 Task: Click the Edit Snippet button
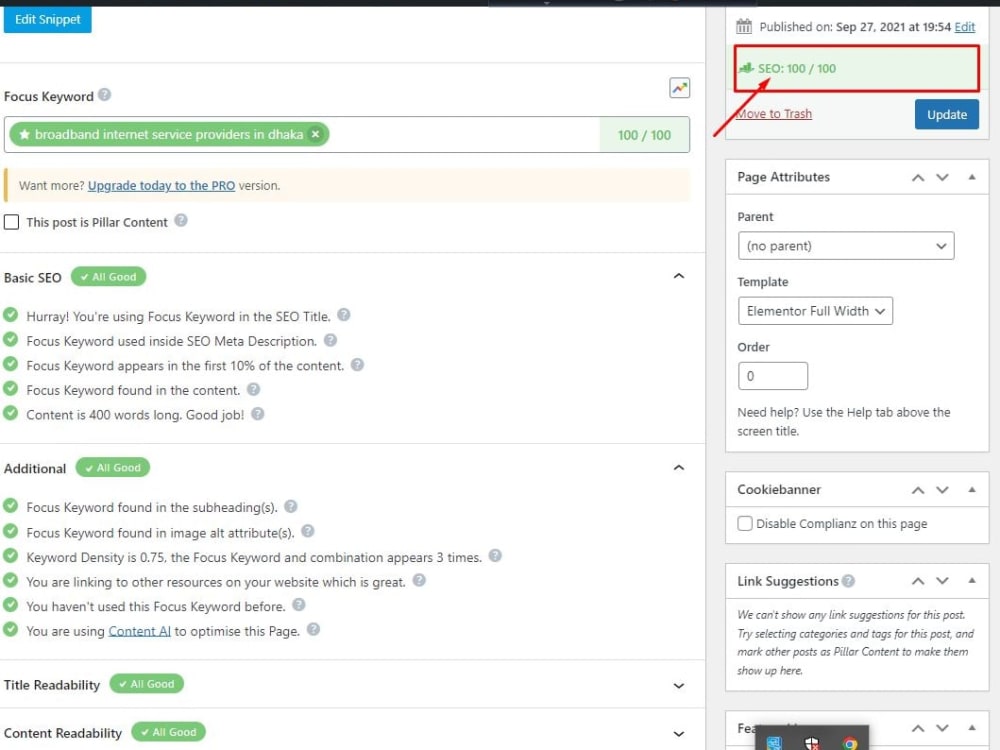click(48, 19)
